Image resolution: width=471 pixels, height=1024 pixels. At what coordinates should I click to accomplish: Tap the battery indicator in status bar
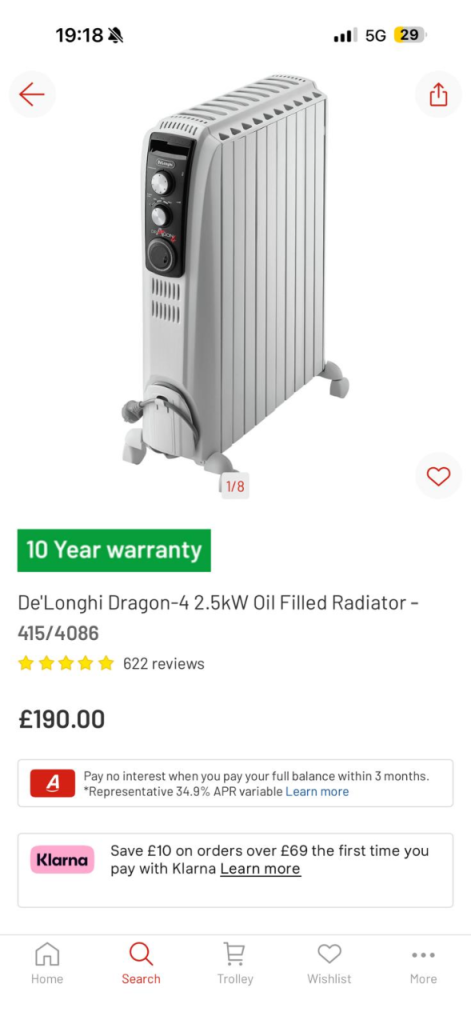(x=410, y=35)
